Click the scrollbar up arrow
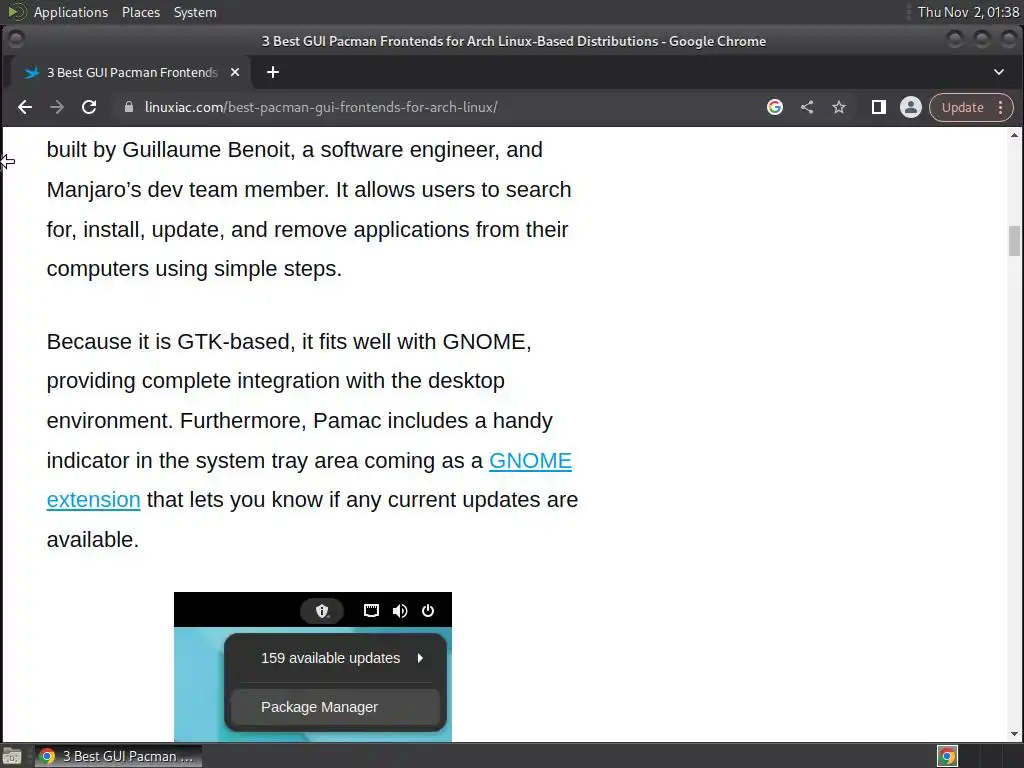 [1014, 135]
